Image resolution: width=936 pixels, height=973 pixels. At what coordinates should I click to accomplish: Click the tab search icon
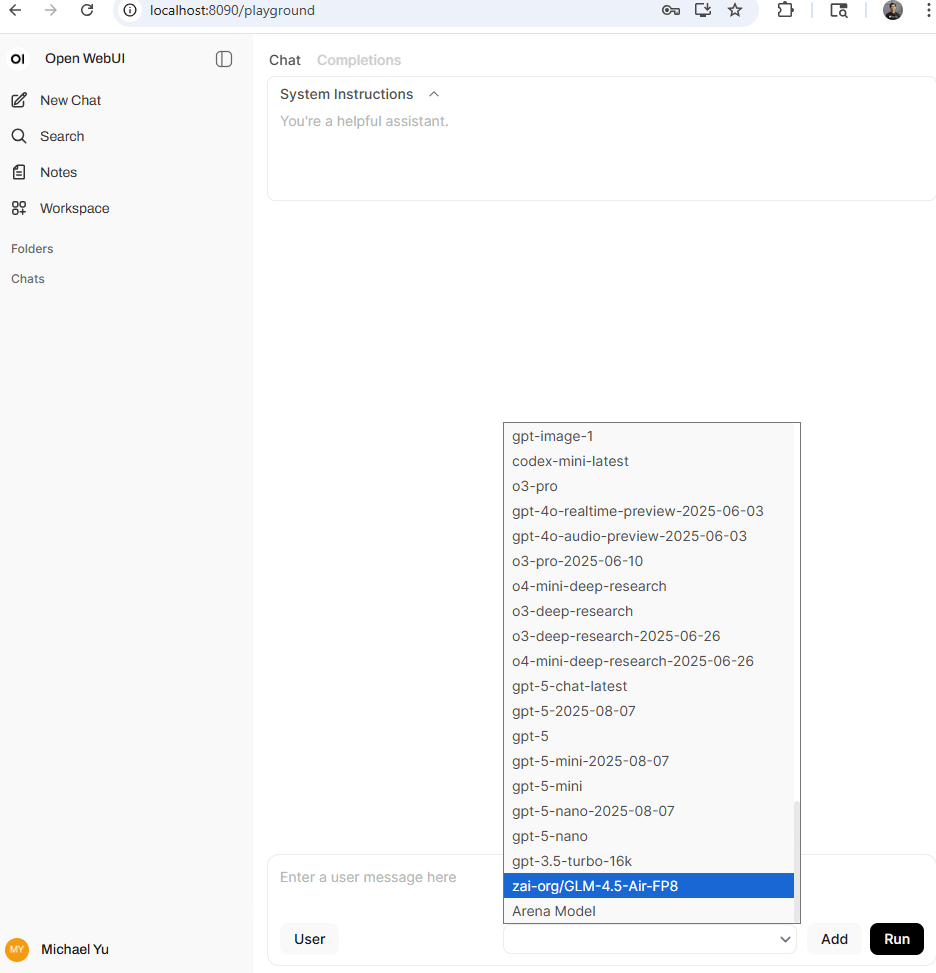(839, 11)
